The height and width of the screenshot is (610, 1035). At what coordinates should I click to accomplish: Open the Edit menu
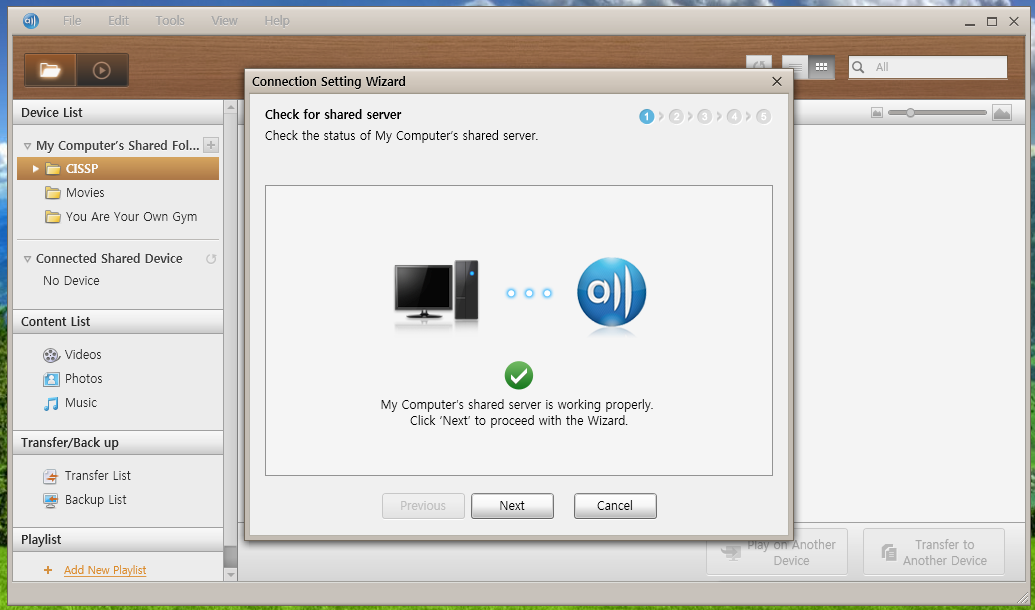pyautogui.click(x=118, y=20)
